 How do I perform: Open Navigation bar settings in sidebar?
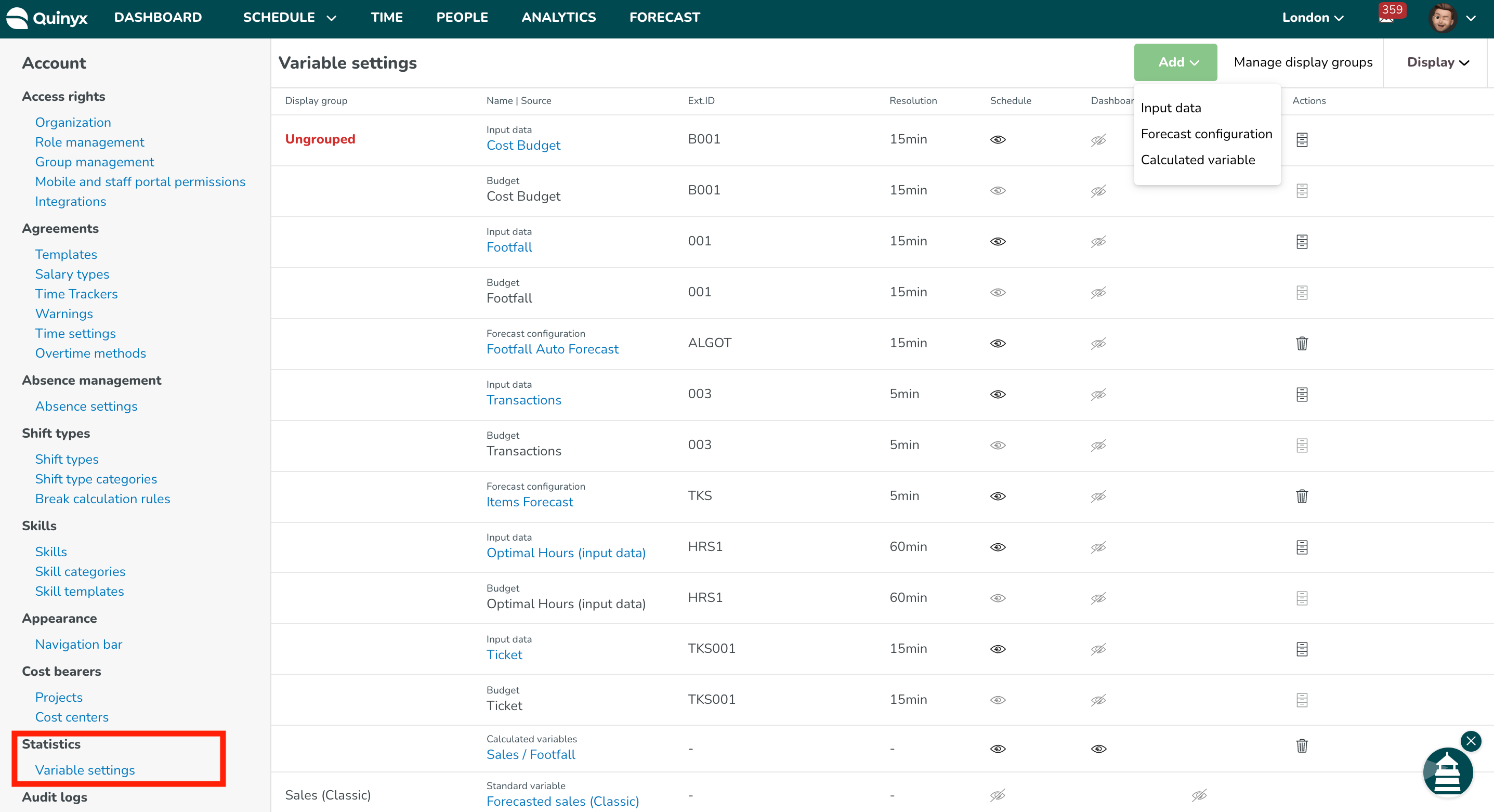click(78, 645)
